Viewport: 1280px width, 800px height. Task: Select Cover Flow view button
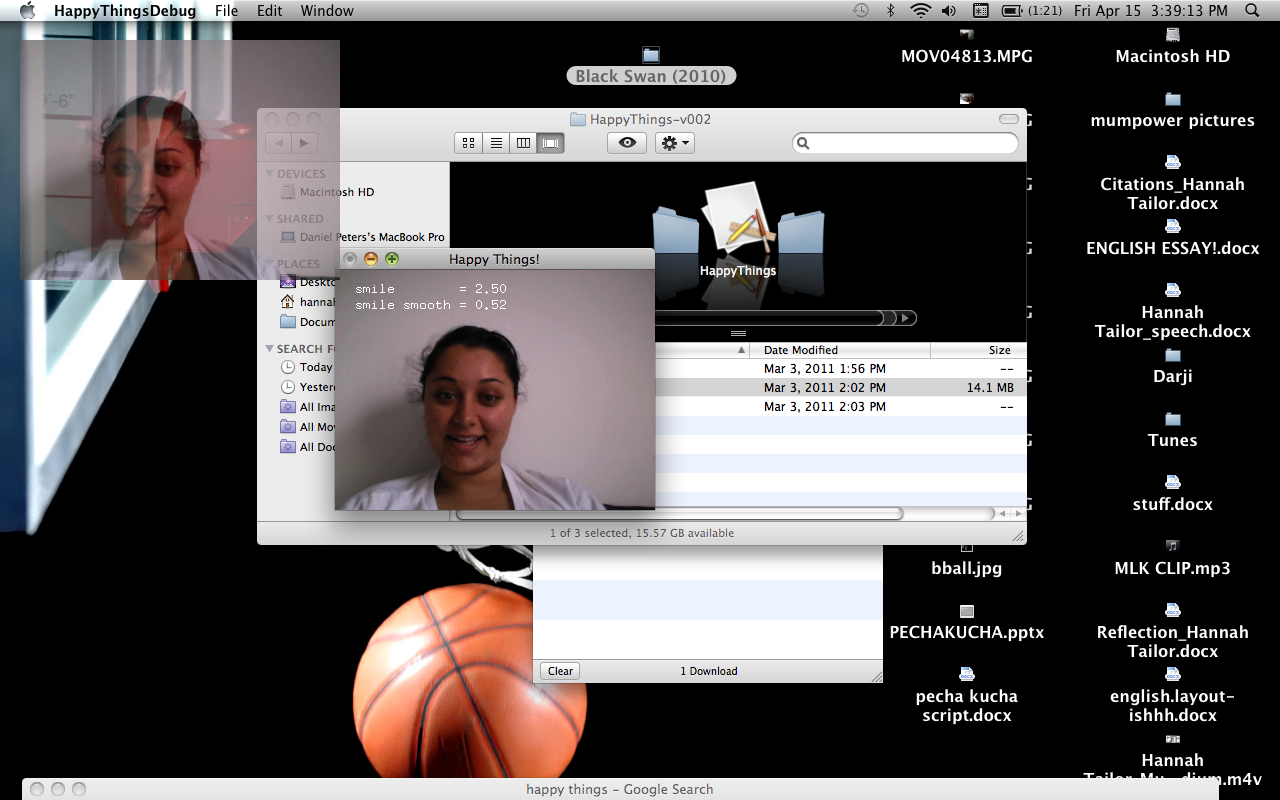point(551,143)
